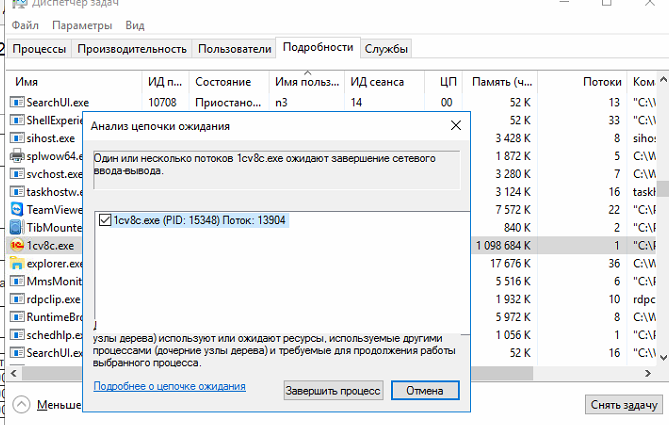The height and width of the screenshot is (425, 669).
Task: Collapse Task Manager with the Меньше arrow
Action: coord(21,405)
